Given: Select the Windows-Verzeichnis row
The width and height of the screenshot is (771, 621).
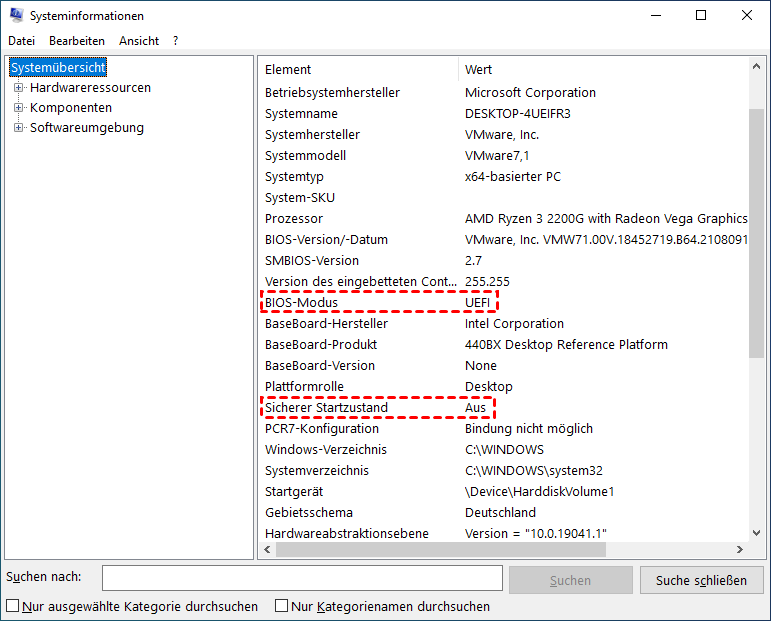Looking at the screenshot, I should click(504, 449).
